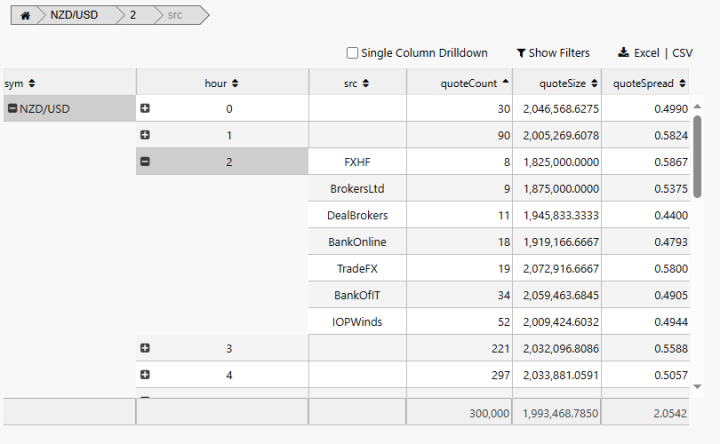Sort by quoteSpread column icon

tap(683, 83)
